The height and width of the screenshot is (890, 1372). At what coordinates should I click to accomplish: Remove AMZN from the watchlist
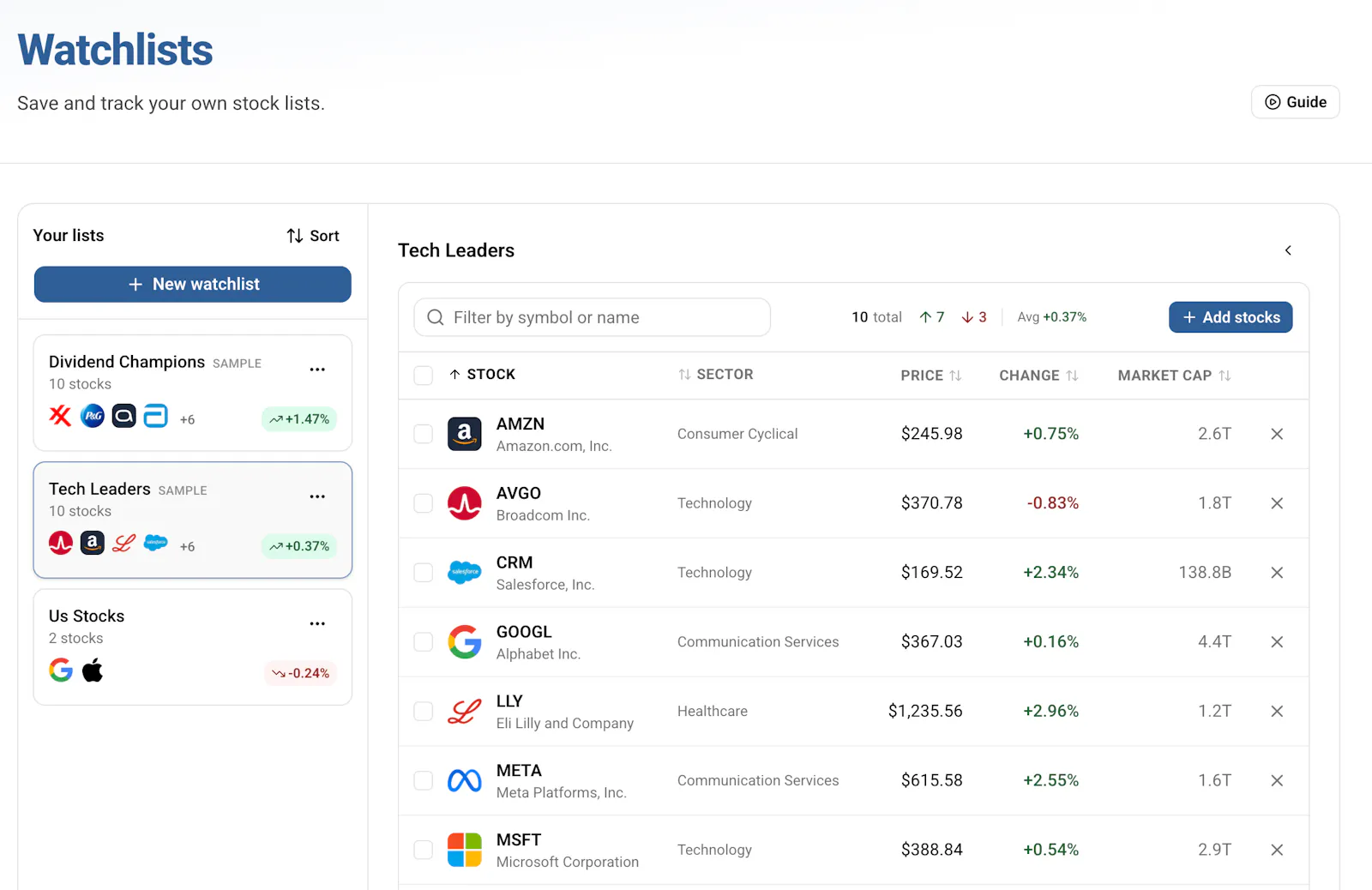pos(1277,434)
